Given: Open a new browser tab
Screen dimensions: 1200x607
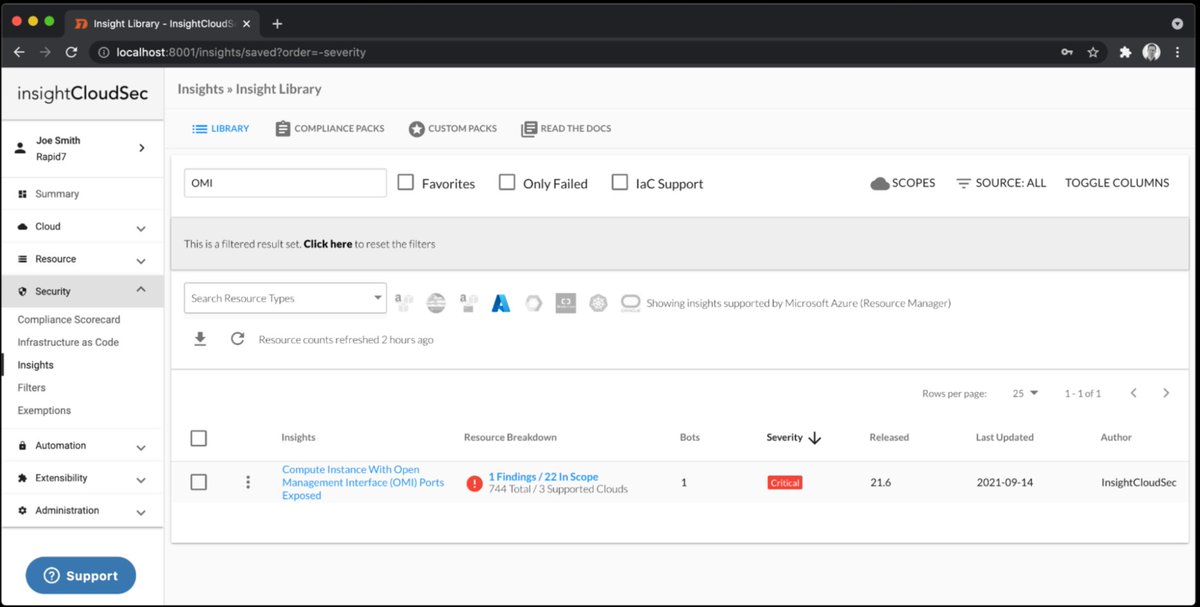Looking at the screenshot, I should [277, 24].
